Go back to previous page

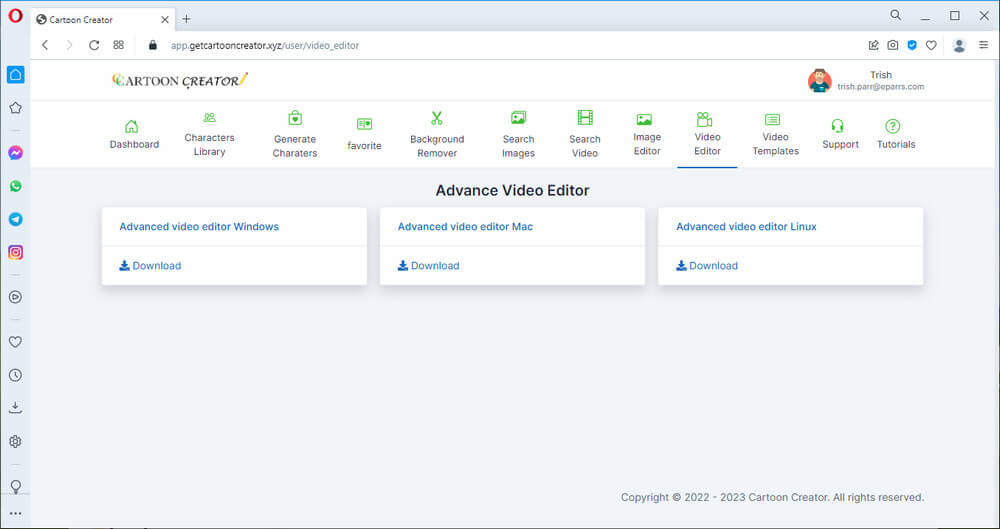point(45,45)
